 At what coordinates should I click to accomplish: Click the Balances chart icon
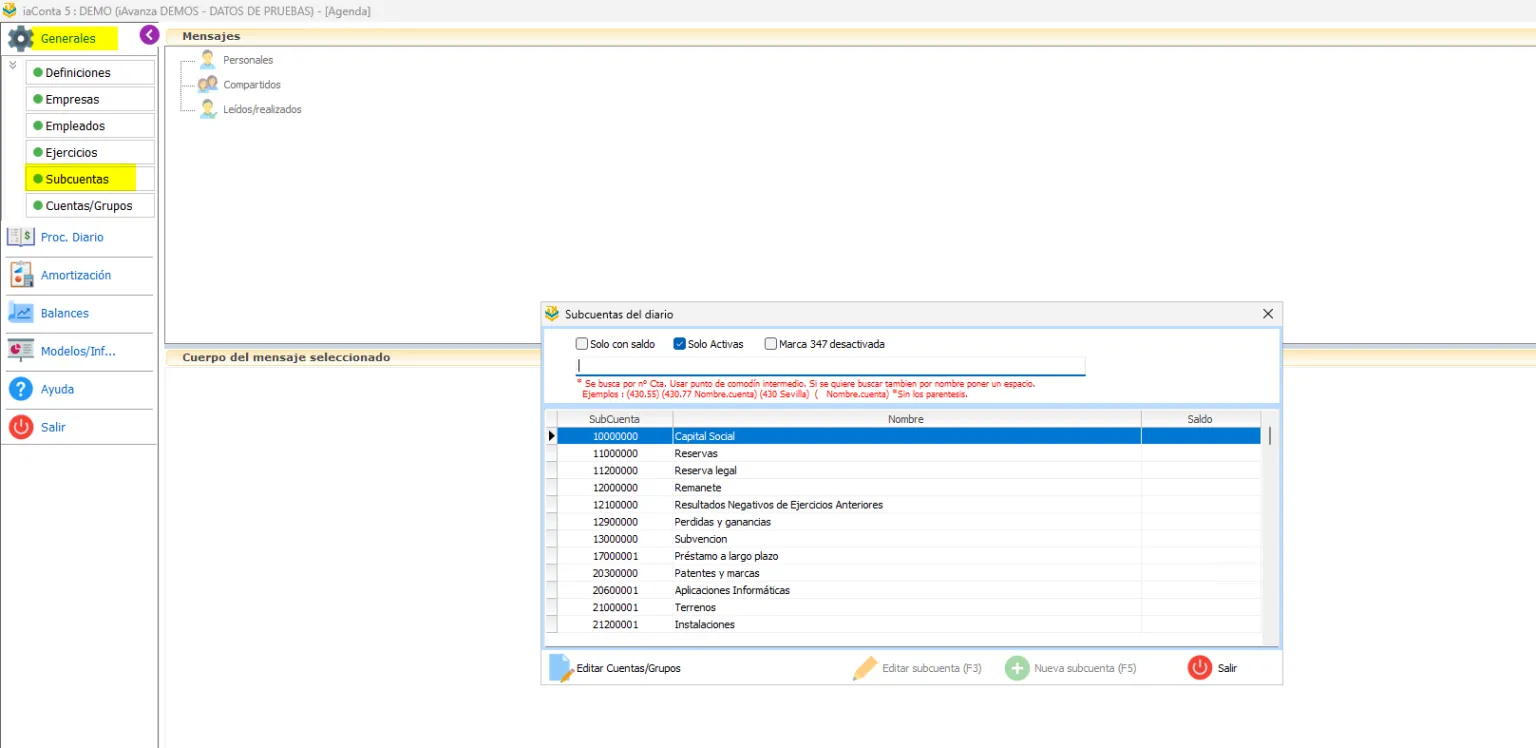(20, 313)
